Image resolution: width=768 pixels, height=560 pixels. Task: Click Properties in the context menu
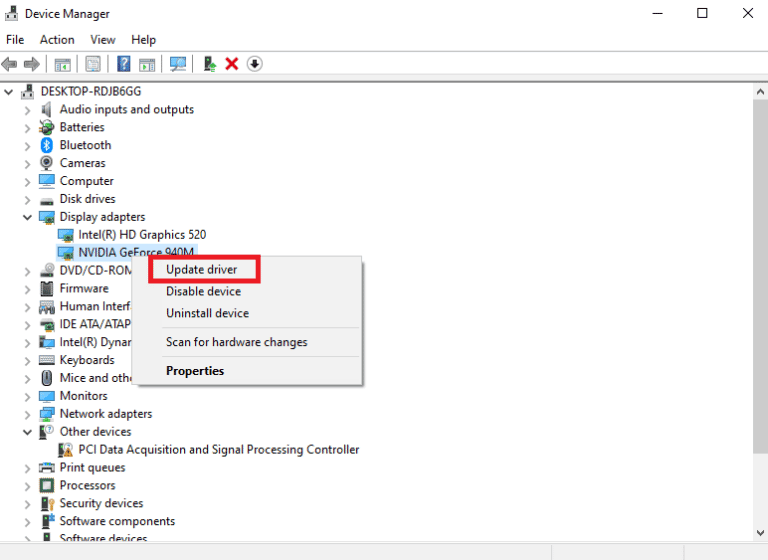point(195,371)
